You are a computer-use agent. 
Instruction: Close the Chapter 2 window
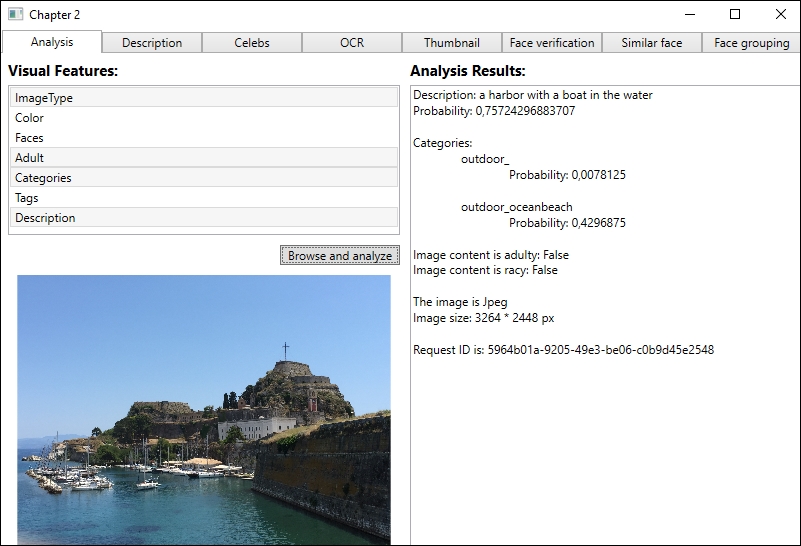click(x=781, y=14)
